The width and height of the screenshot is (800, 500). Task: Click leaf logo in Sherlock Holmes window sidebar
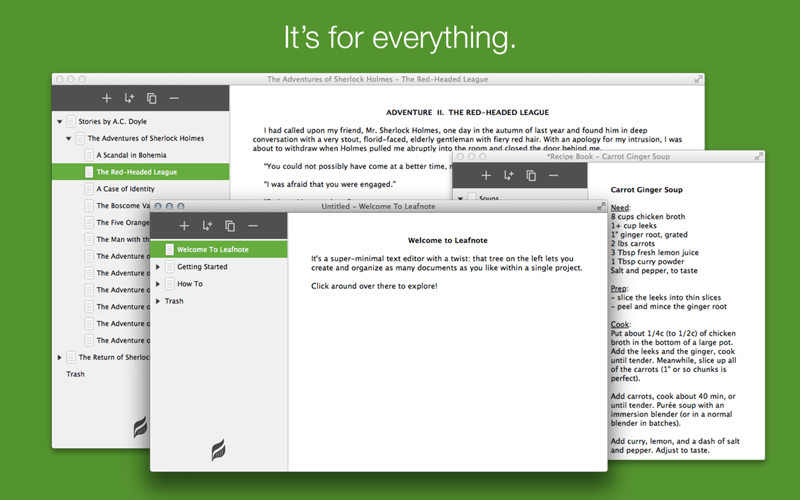tap(140, 427)
